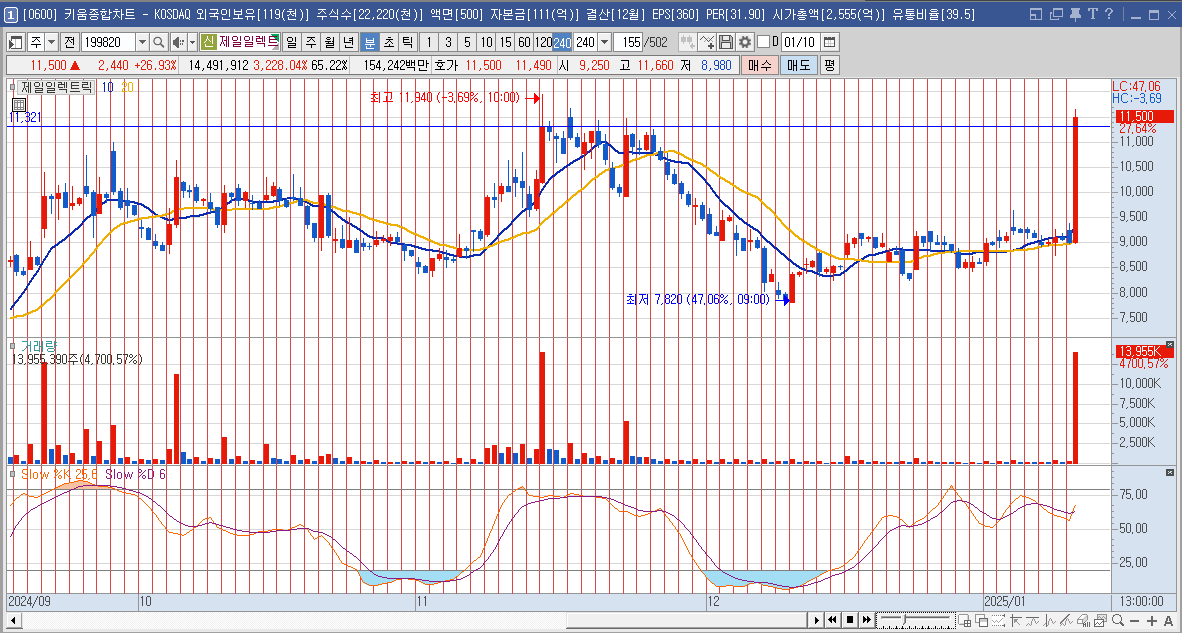Click the magnifier stock search icon
This screenshot has height=633, width=1182.
[x=158, y=42]
